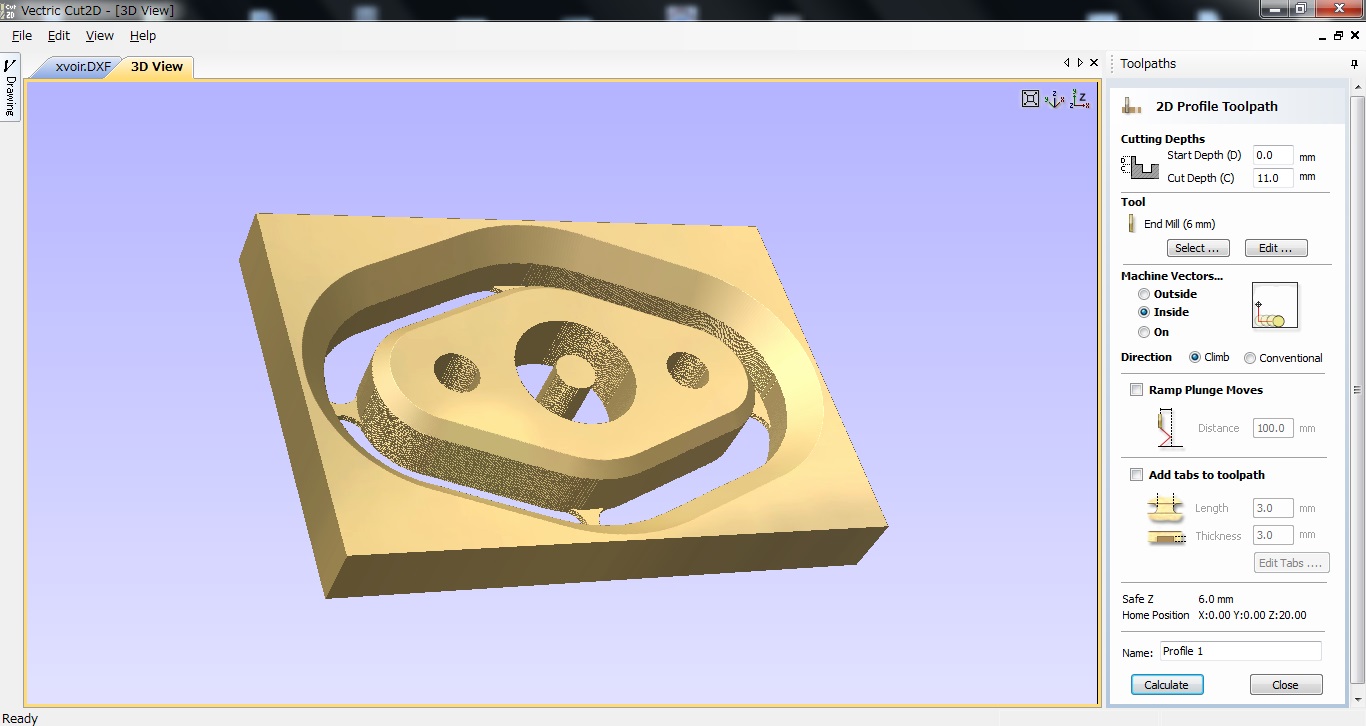Pin the Toolpaths panel with pushpin icon
The image size is (1366, 726).
click(1354, 64)
